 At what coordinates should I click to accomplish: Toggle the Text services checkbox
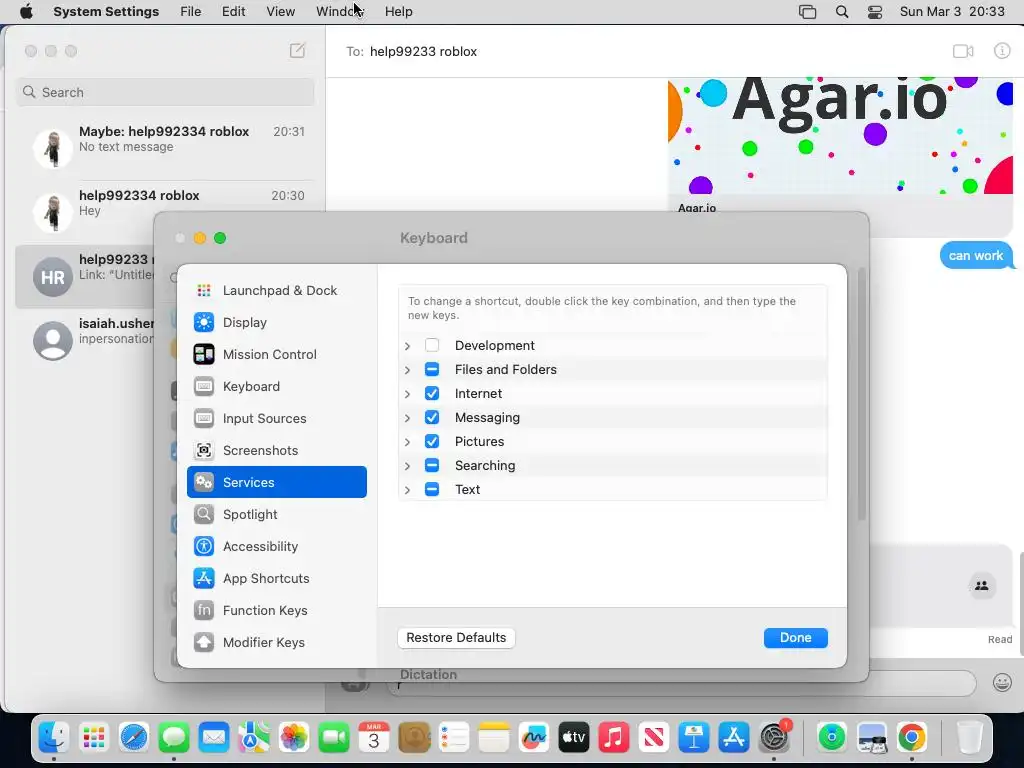(432, 489)
